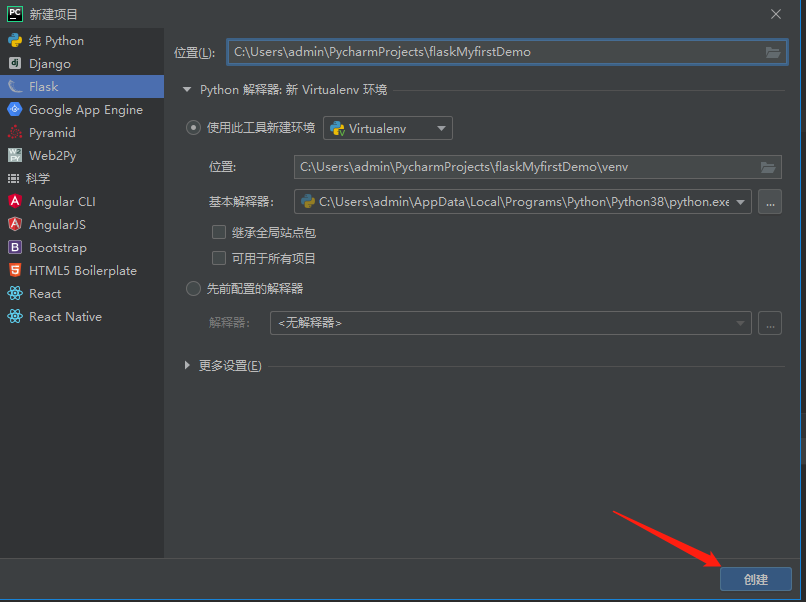Check 可用于所有项目 checkbox
The width and height of the screenshot is (806, 602).
[219, 258]
